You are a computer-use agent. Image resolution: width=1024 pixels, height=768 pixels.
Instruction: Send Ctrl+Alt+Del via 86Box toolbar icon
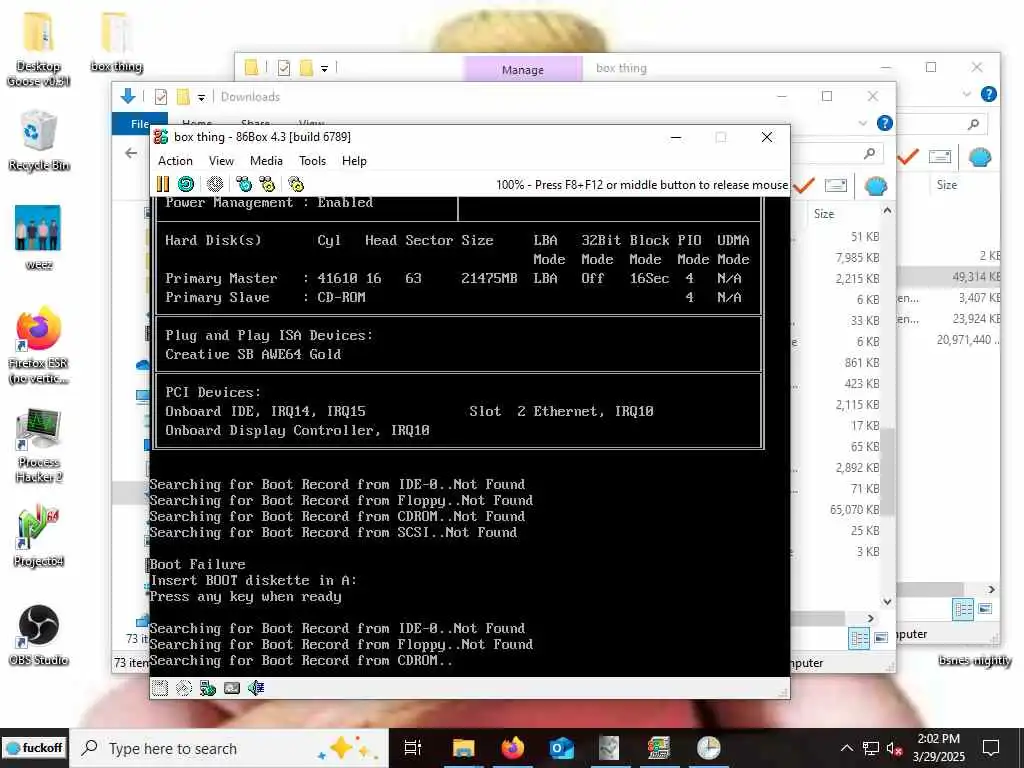pyautogui.click(x=244, y=184)
